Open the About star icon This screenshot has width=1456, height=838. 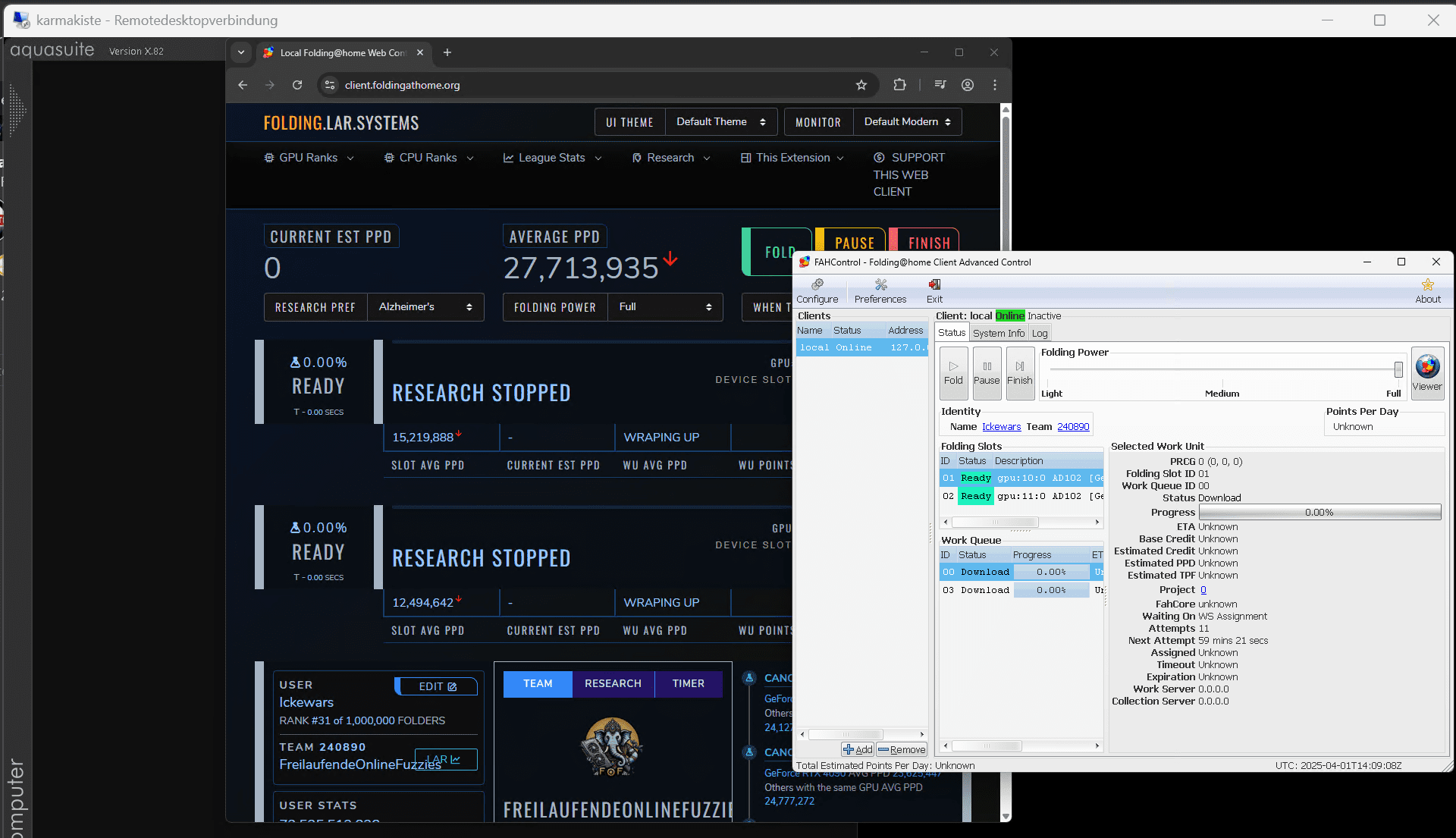(1427, 291)
